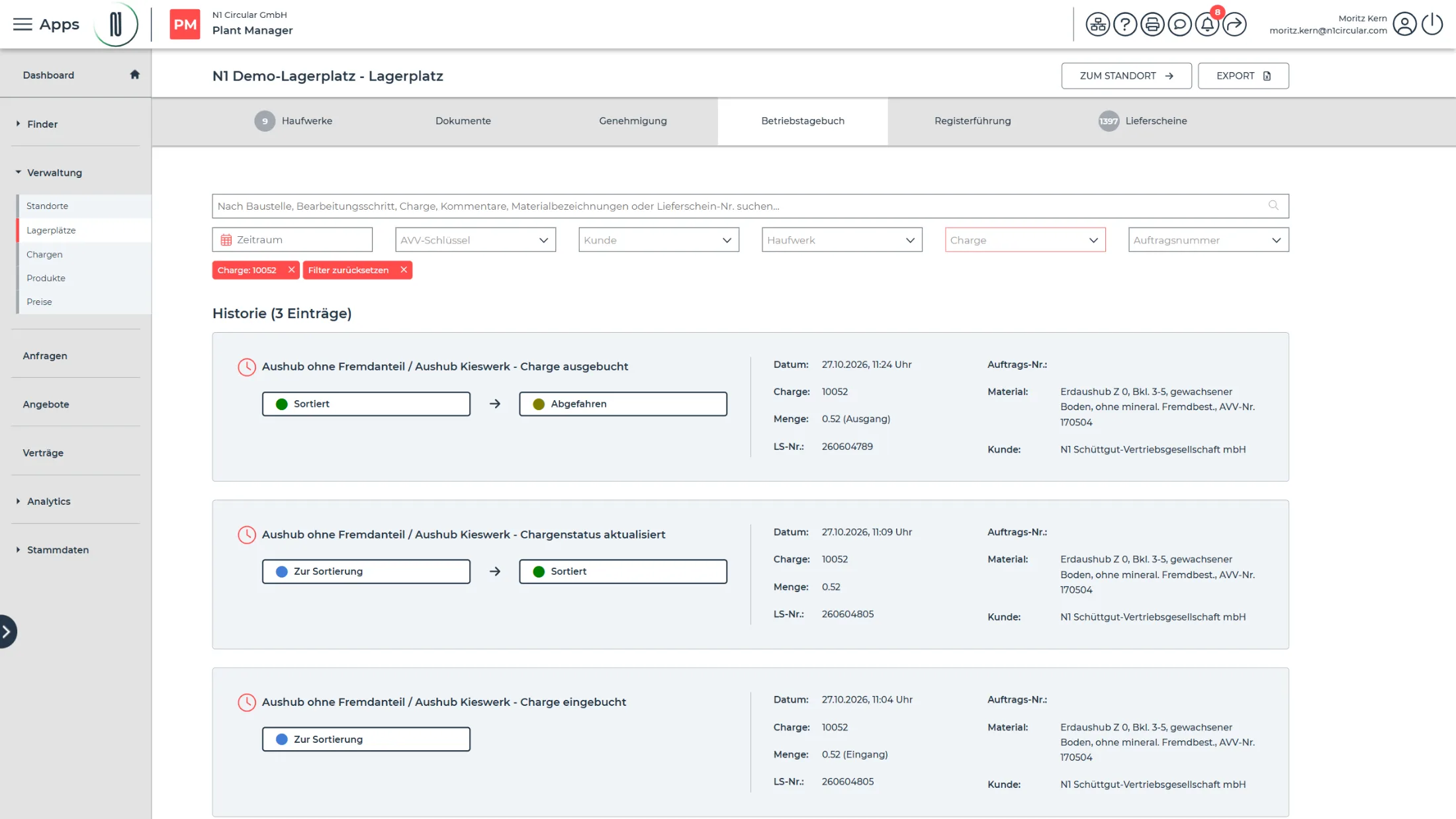Expand the Finder sidebar section
1456x819 pixels.
coord(42,124)
